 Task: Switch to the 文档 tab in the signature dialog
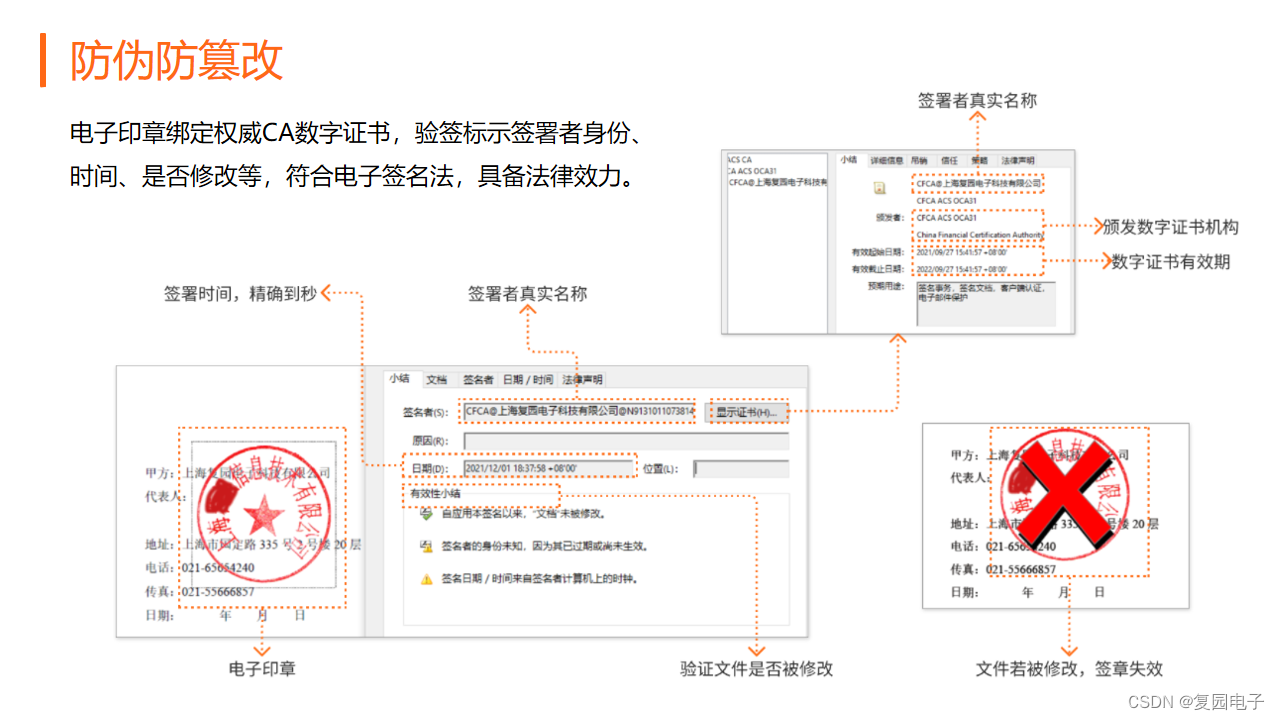[x=436, y=380]
